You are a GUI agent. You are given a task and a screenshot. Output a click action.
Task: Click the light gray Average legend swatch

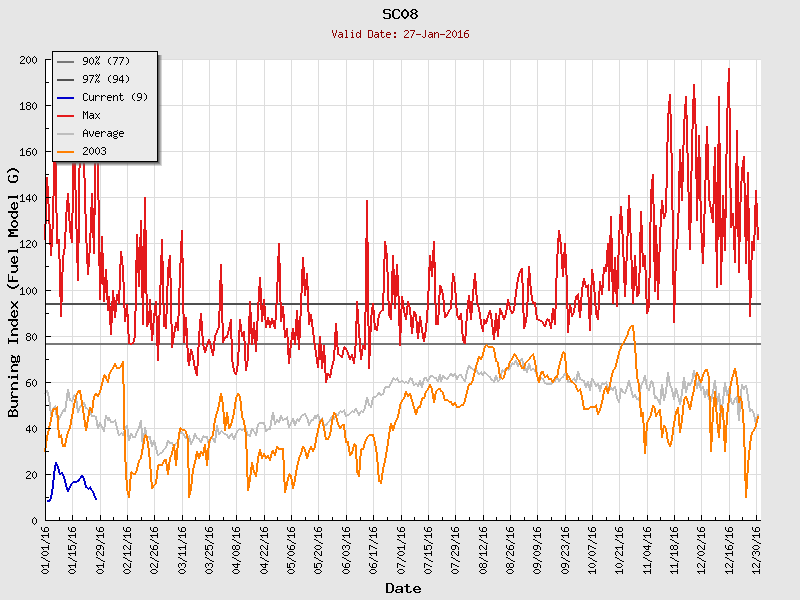coord(66,133)
